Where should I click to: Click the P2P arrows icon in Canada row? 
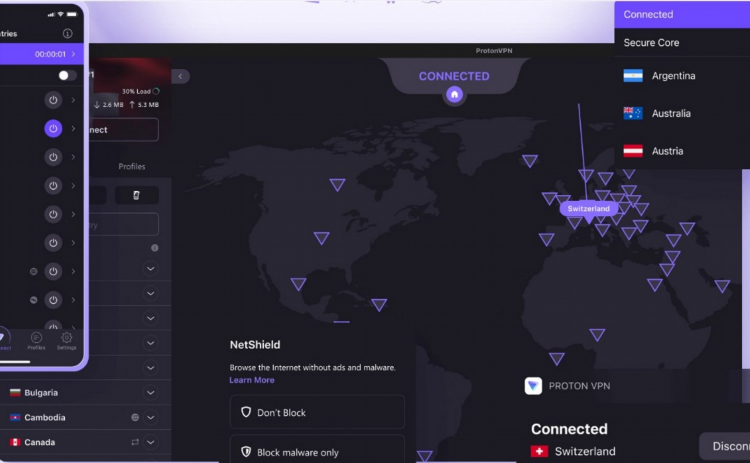(135, 442)
